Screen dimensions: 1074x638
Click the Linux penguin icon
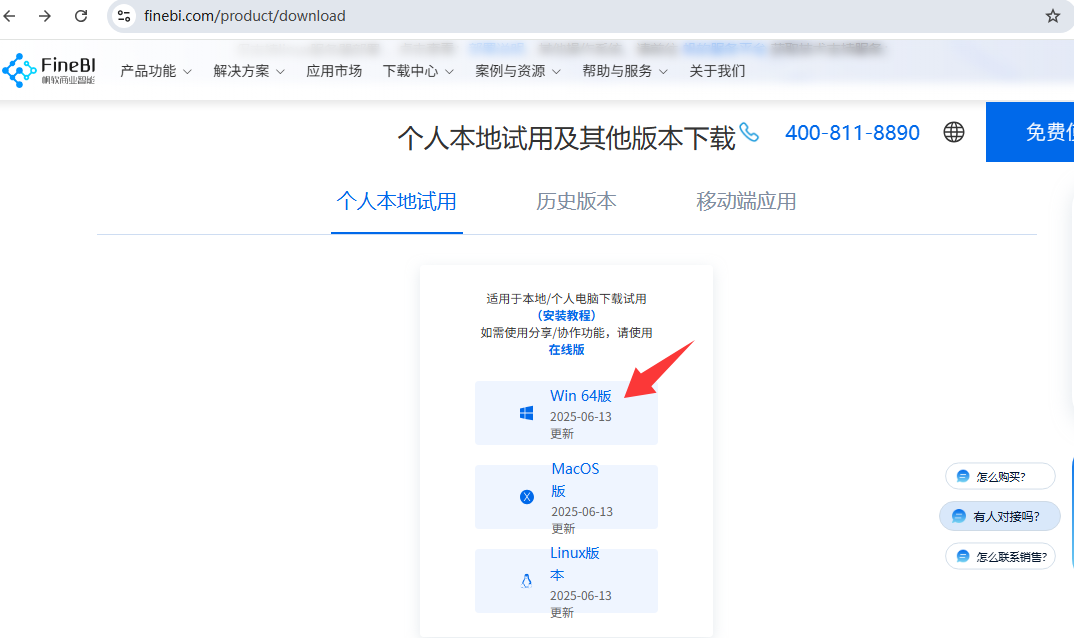click(526, 581)
